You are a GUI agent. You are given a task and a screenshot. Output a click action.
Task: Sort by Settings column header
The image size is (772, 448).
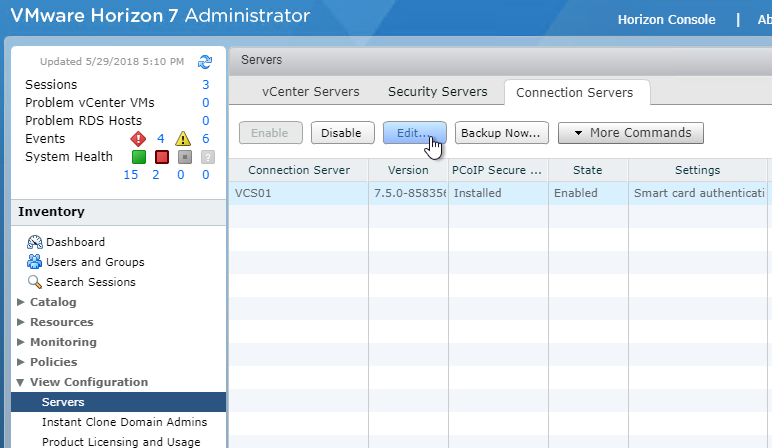698,170
